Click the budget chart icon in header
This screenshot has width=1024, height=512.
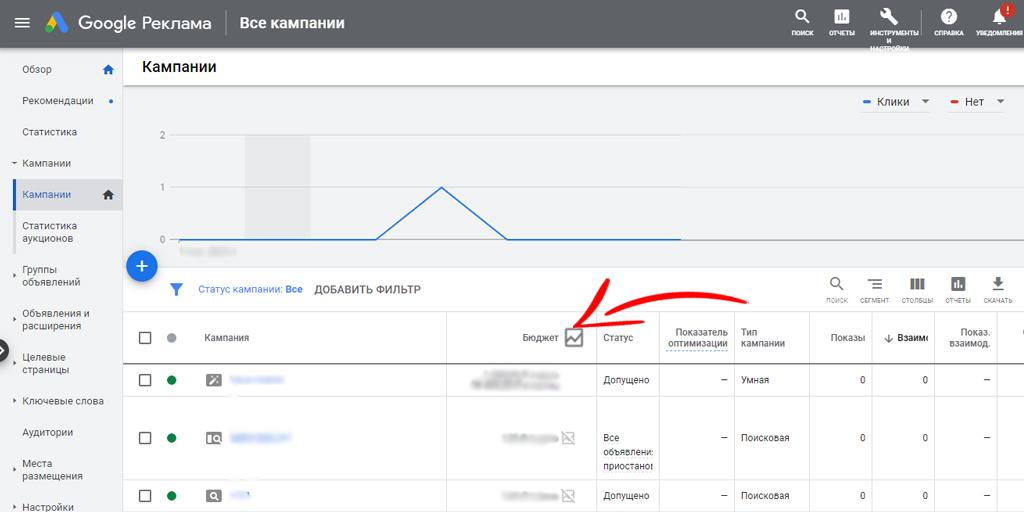[573, 338]
